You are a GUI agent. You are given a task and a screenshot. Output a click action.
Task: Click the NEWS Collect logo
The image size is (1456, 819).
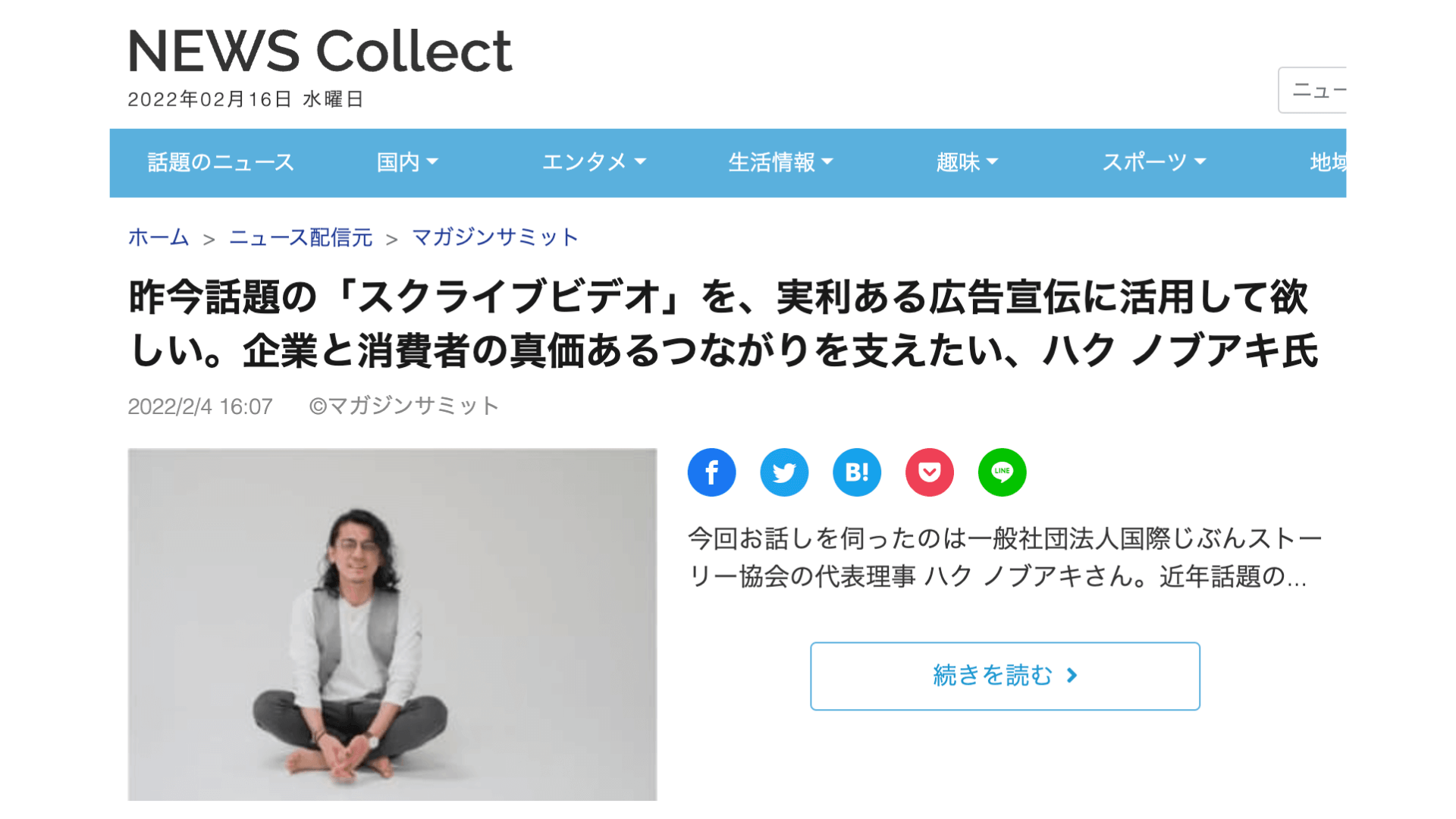(320, 52)
